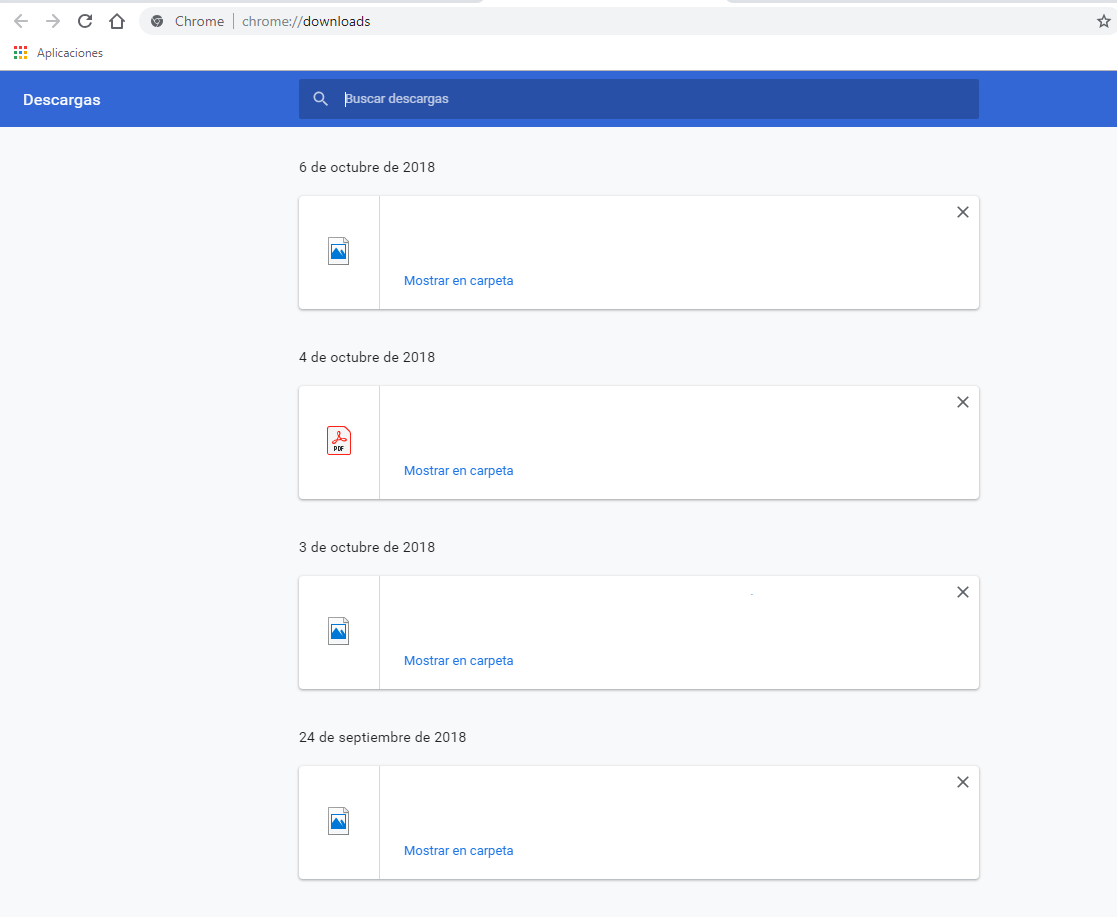
Task: Click image file icon for 6 de octubre
Action: (339, 251)
